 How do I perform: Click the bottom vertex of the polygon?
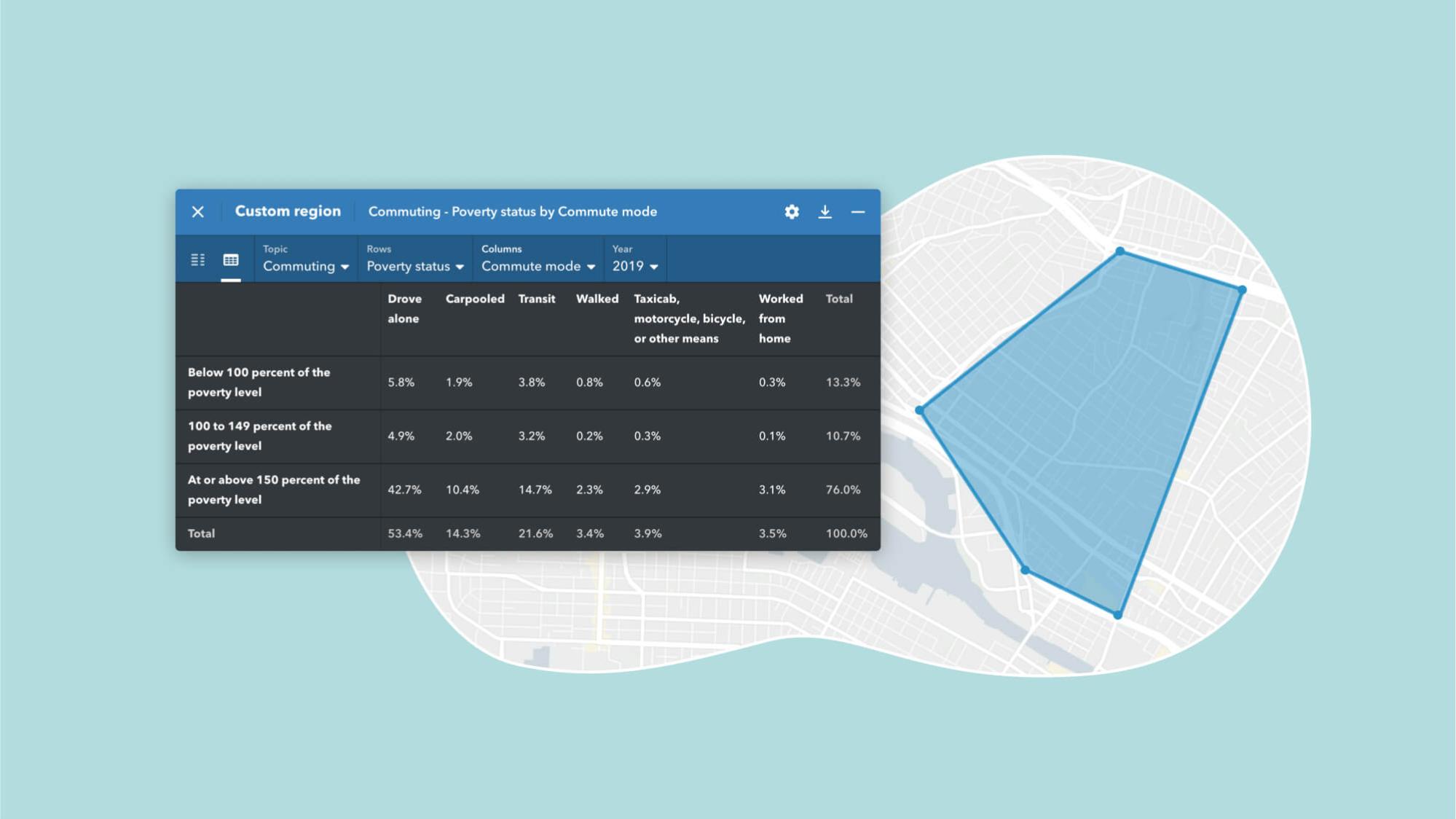click(x=1118, y=615)
